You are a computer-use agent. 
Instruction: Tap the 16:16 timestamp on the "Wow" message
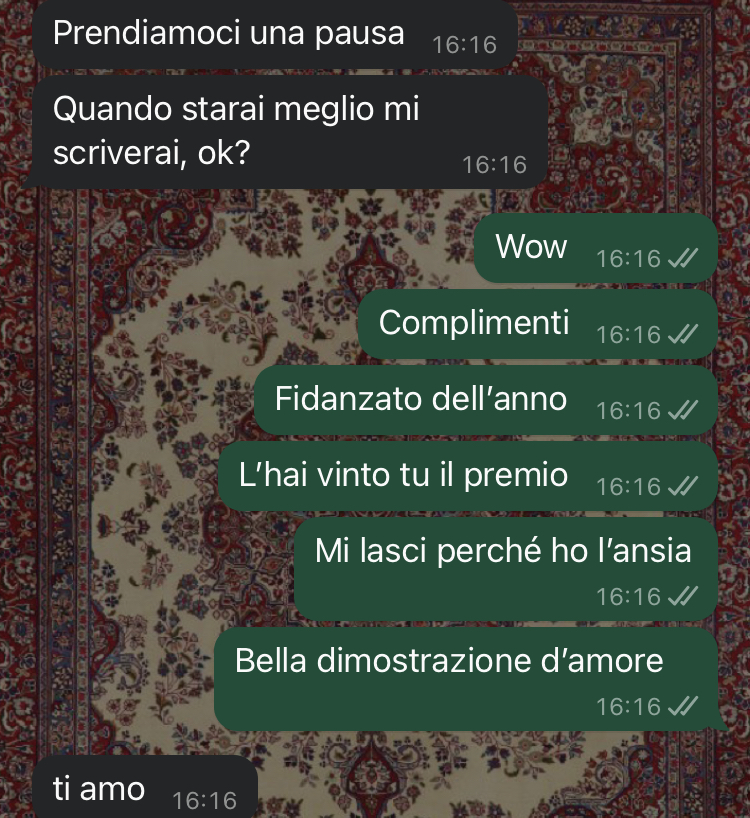click(628, 259)
